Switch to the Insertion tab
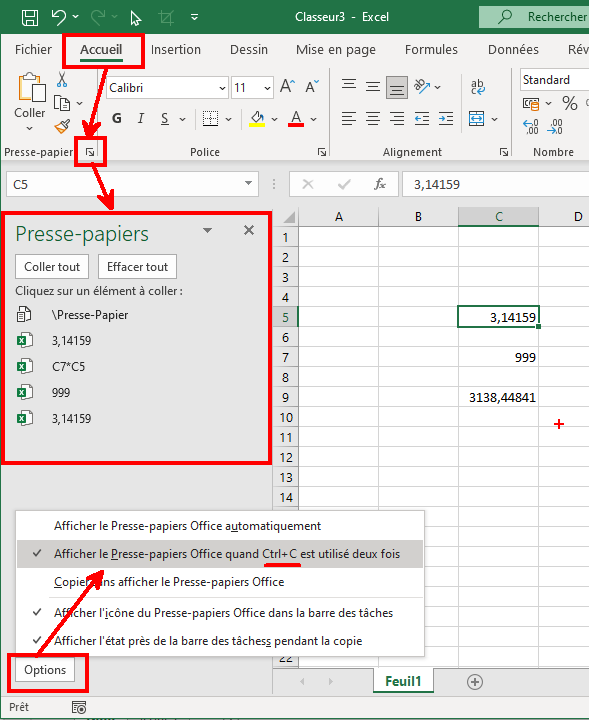 point(176,50)
